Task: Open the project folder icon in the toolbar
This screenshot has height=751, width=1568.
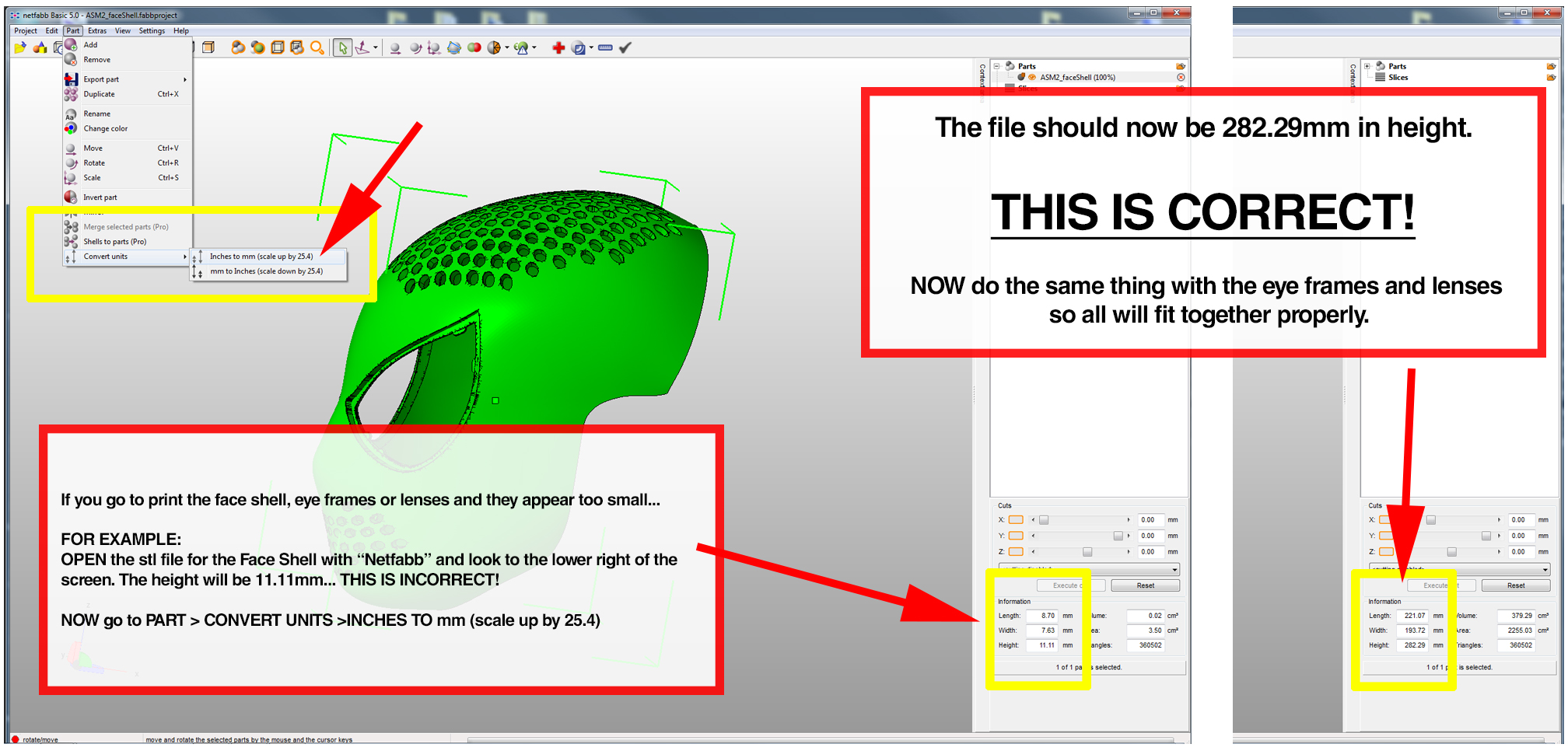Action: point(20,48)
